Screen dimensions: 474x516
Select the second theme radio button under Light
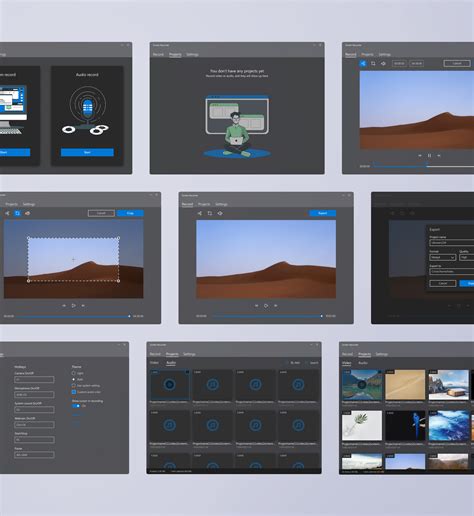pyautogui.click(x=74, y=379)
